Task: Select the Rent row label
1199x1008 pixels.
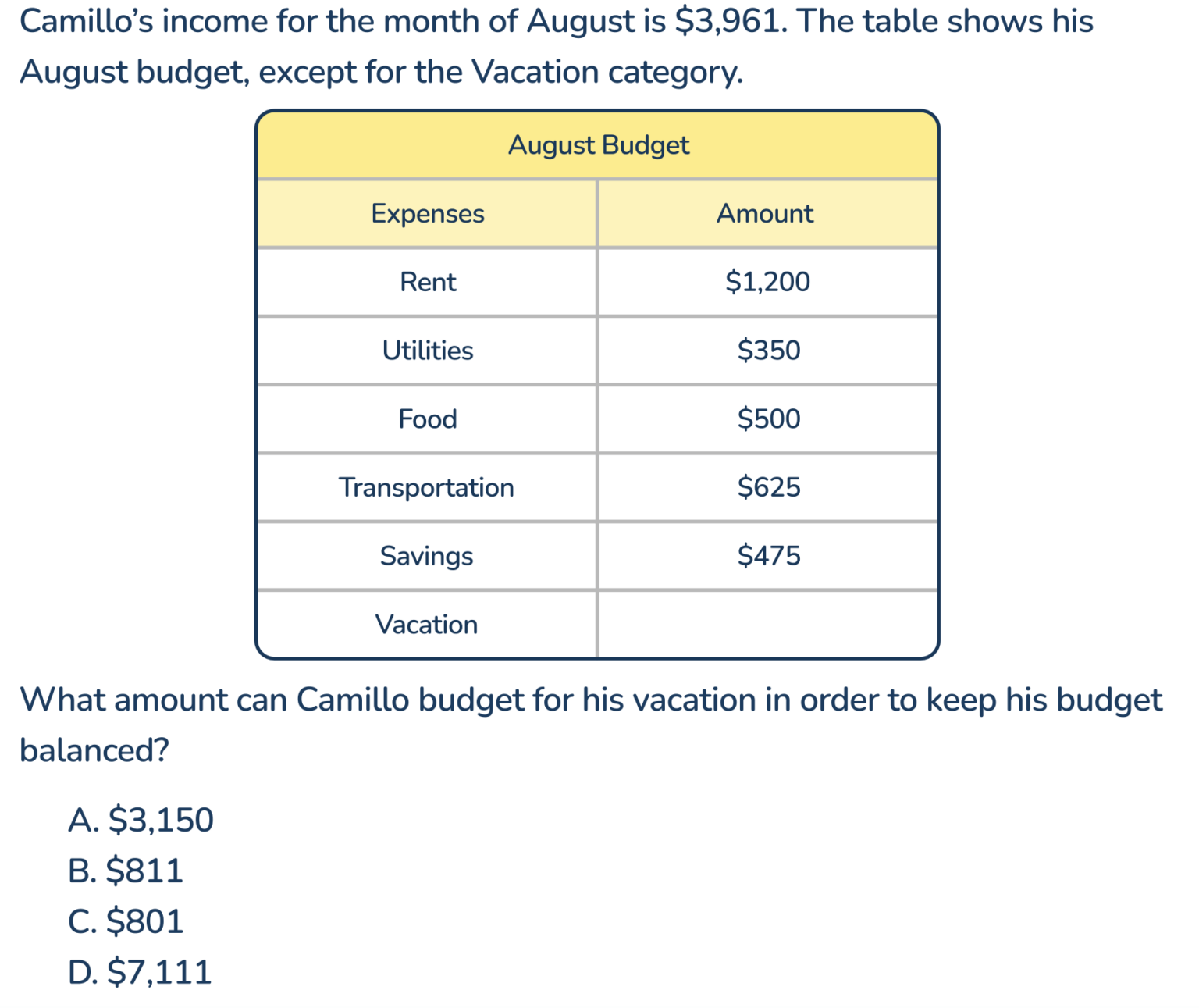Action: point(428,282)
